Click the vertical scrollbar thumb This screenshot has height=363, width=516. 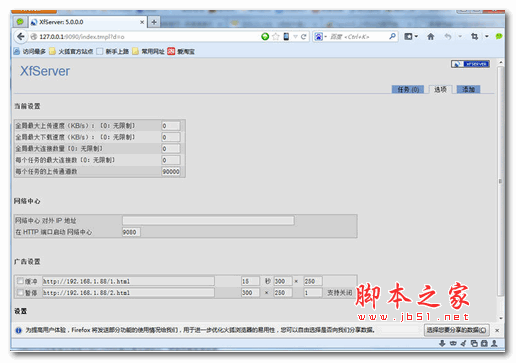coord(500,181)
